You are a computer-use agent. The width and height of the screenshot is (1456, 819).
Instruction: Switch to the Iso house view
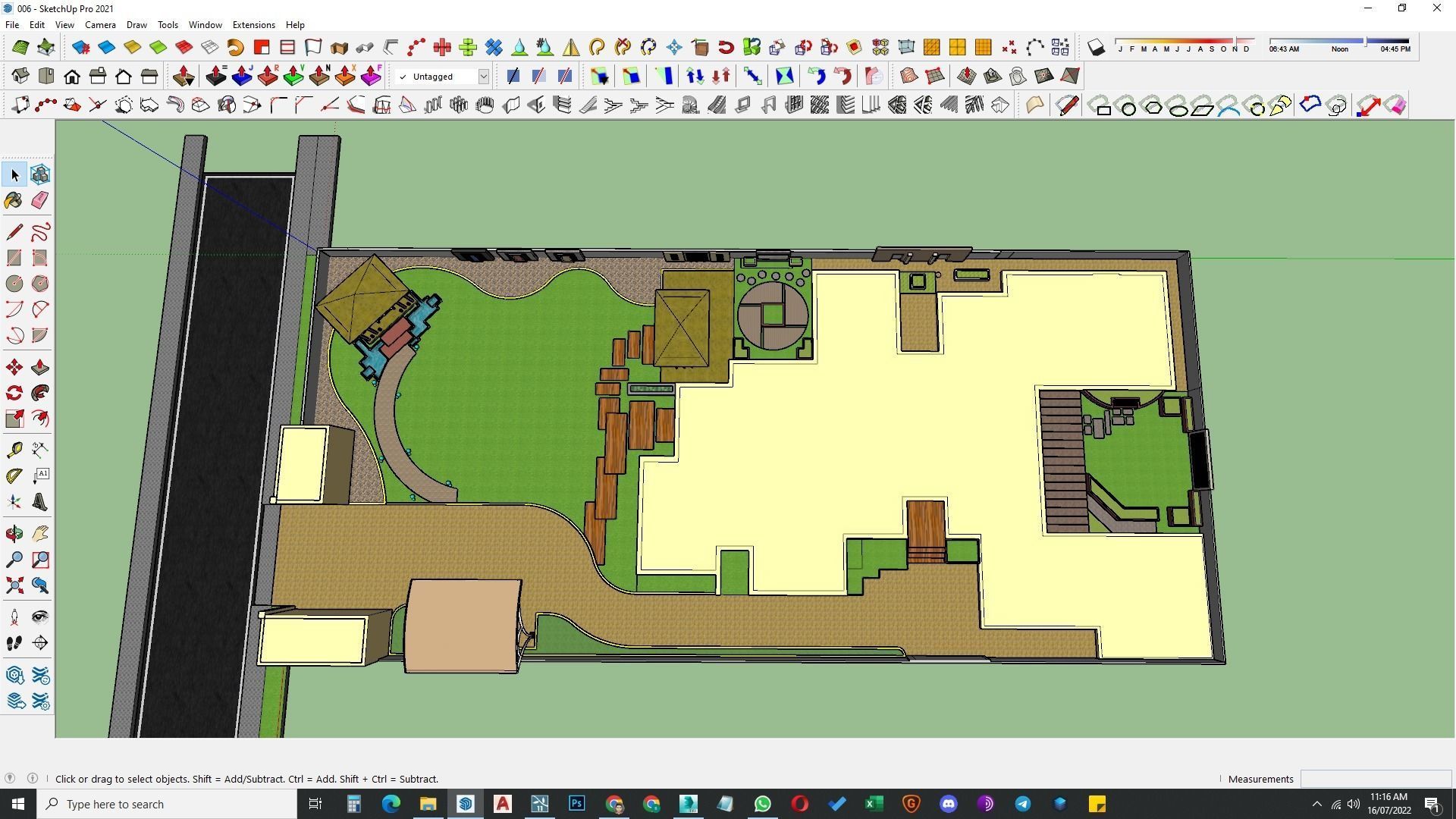pos(20,76)
